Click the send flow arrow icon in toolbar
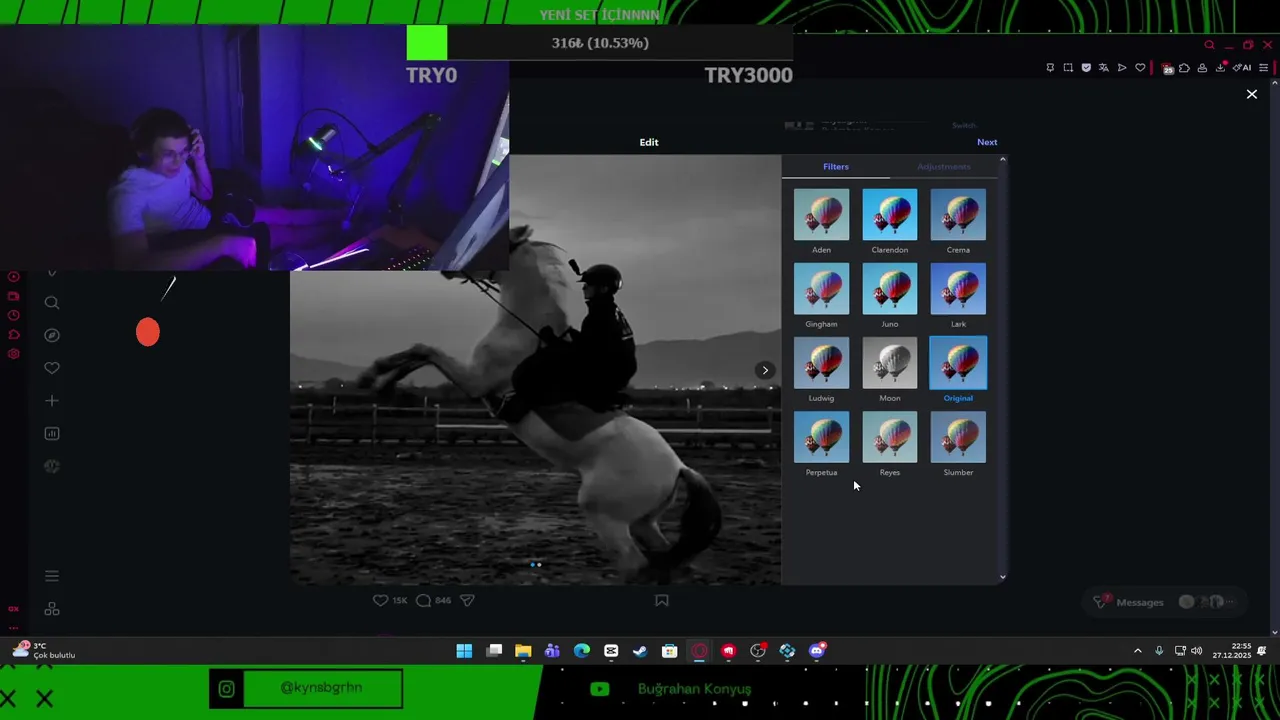Viewport: 1280px width, 720px height. coord(1122,68)
